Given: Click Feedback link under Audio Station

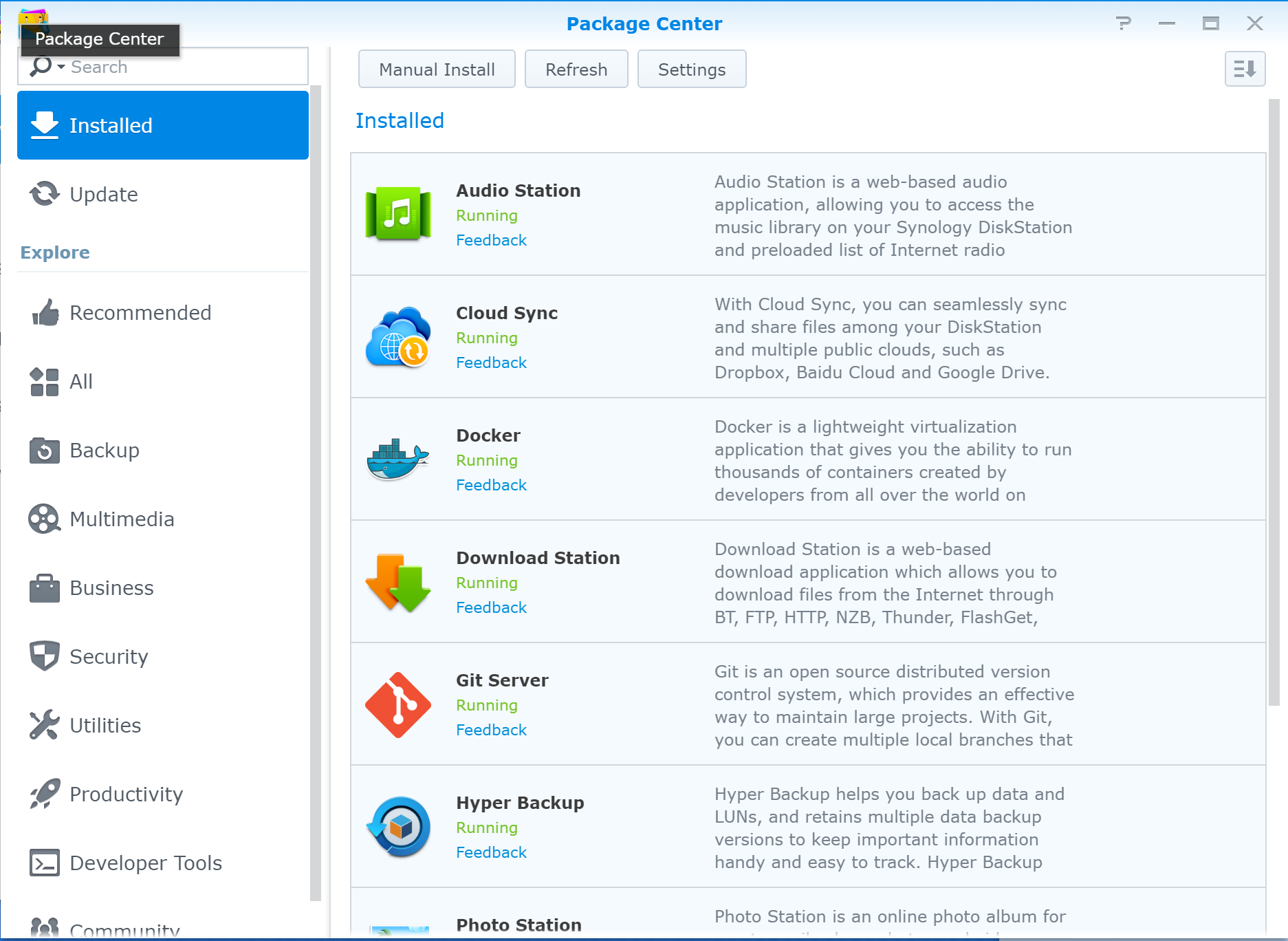Looking at the screenshot, I should coord(491,240).
